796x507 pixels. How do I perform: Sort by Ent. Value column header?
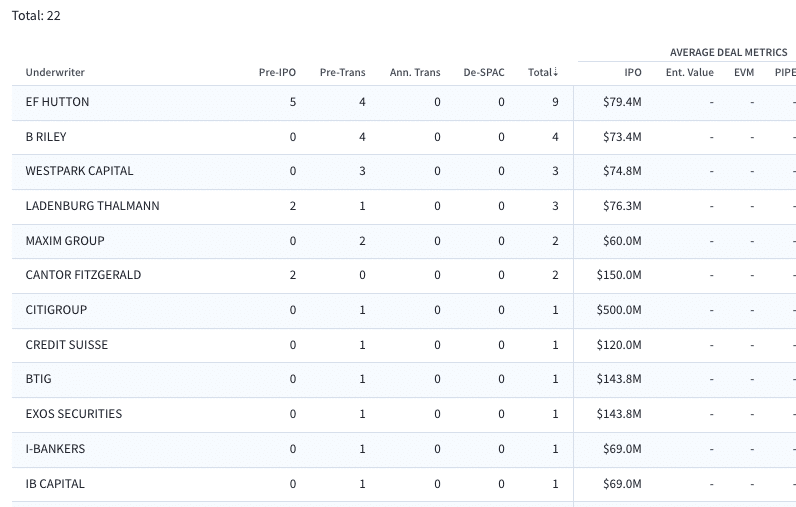(x=689, y=72)
